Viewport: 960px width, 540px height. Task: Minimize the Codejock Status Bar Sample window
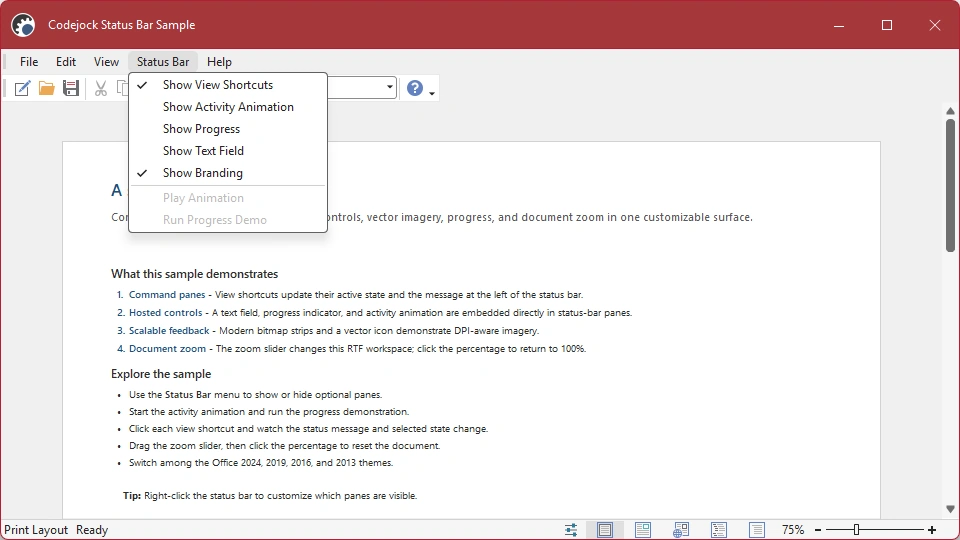pos(839,25)
